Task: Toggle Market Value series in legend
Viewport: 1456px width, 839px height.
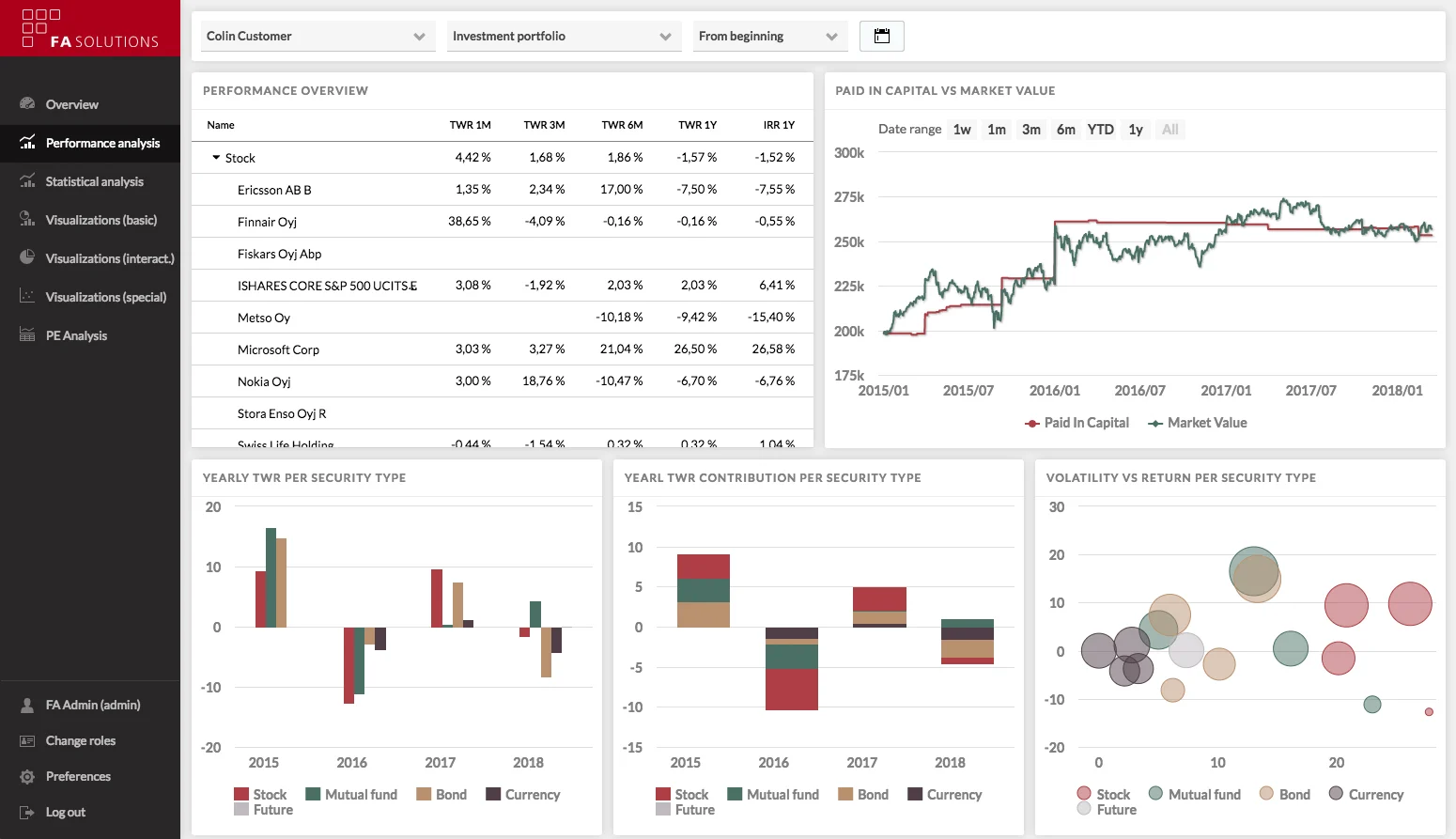Action: tap(1198, 423)
